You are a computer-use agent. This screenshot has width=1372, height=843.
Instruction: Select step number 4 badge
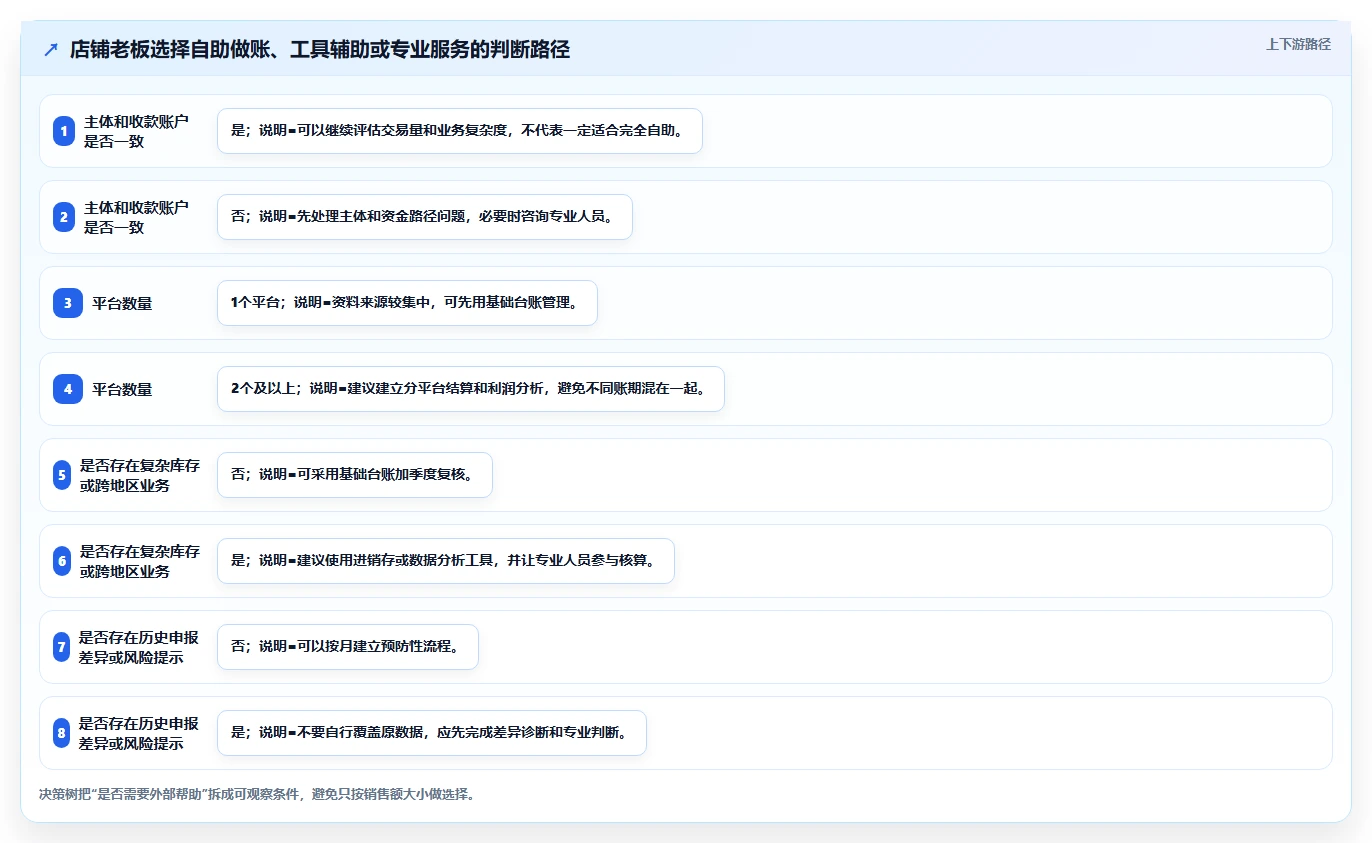68,389
